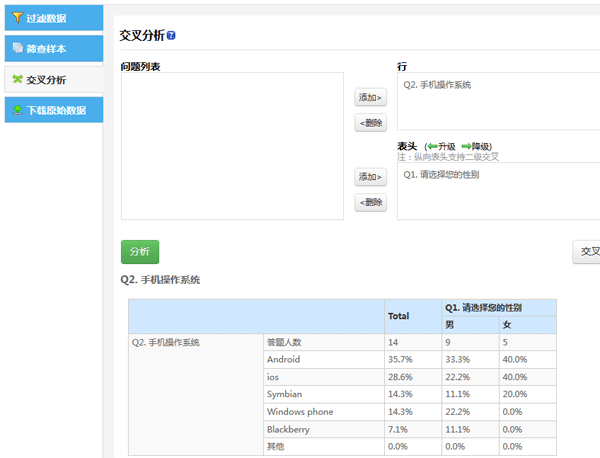Click the stacked pages icon on 筛查样本
Screen dimensions: 600x458
point(18,48)
